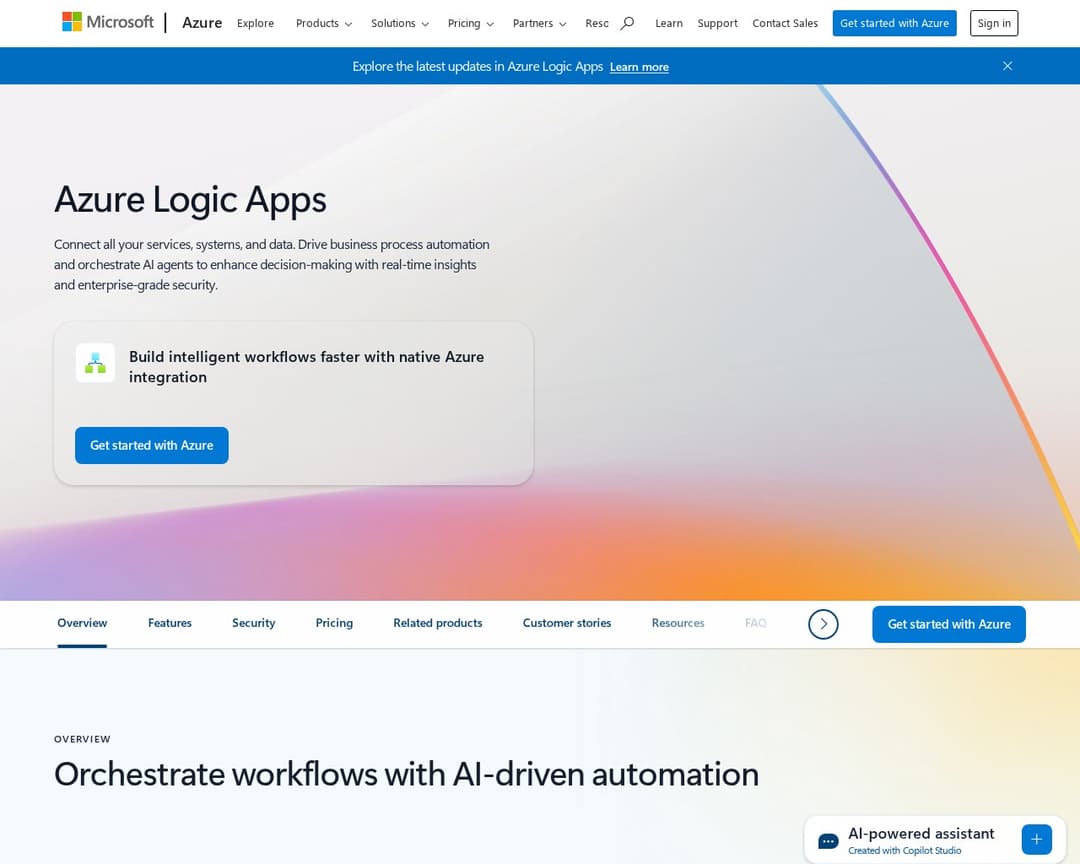Click Get started with Azure in hero card

[x=152, y=445]
